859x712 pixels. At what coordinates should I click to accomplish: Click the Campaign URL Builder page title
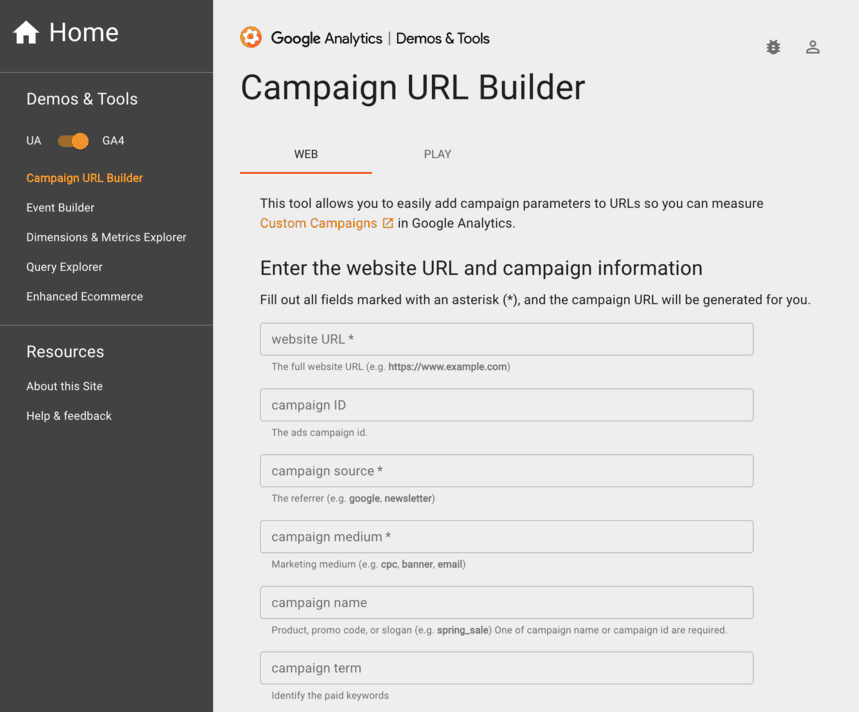[413, 88]
